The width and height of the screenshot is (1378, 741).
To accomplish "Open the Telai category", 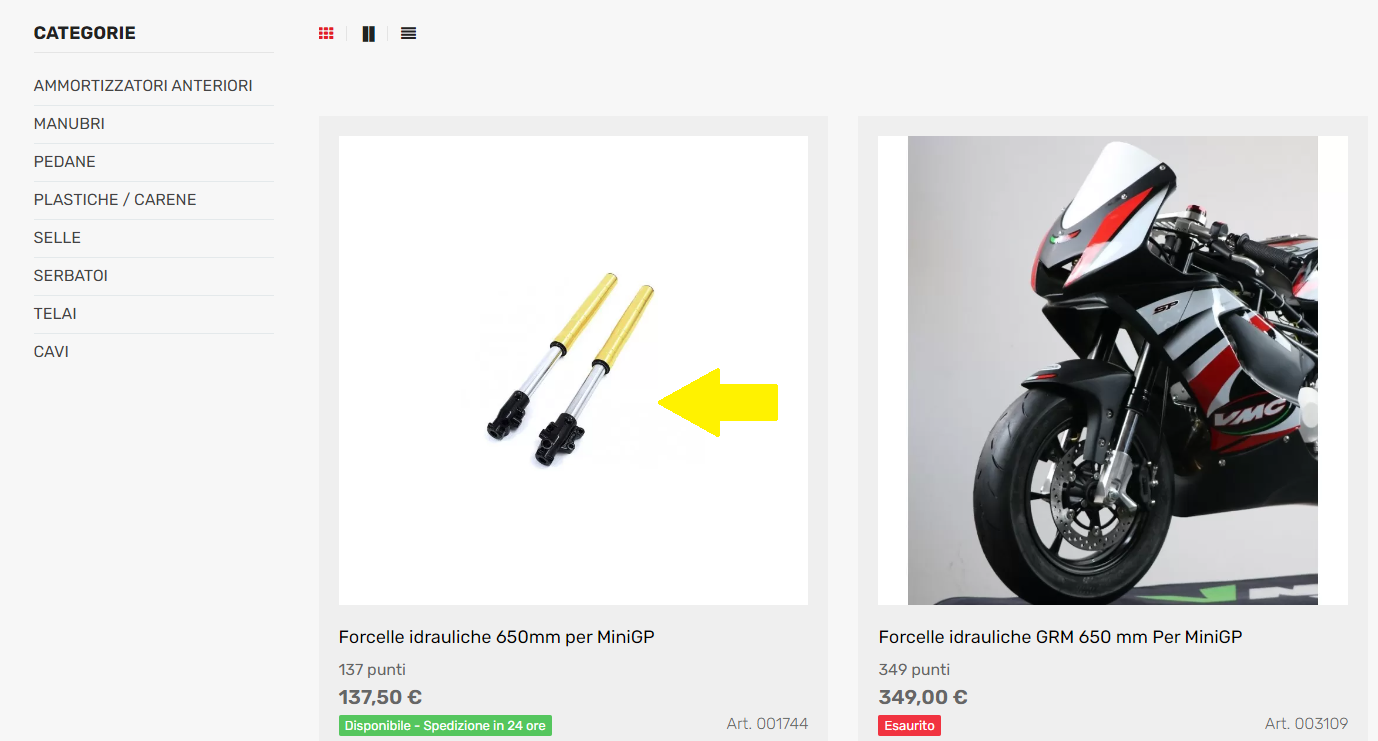I will tap(55, 314).
